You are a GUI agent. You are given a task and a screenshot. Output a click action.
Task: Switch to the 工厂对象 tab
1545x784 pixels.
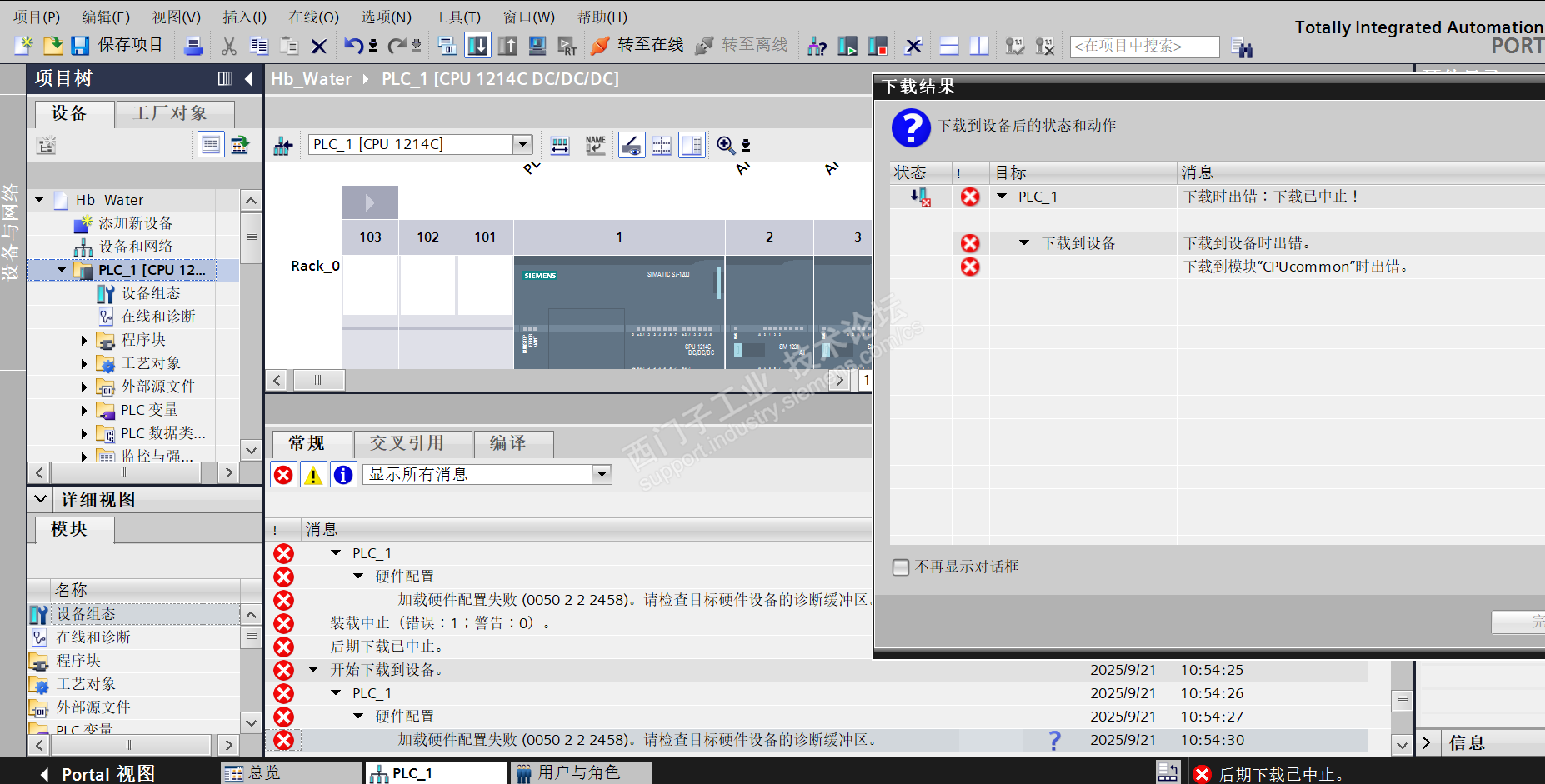click(174, 113)
